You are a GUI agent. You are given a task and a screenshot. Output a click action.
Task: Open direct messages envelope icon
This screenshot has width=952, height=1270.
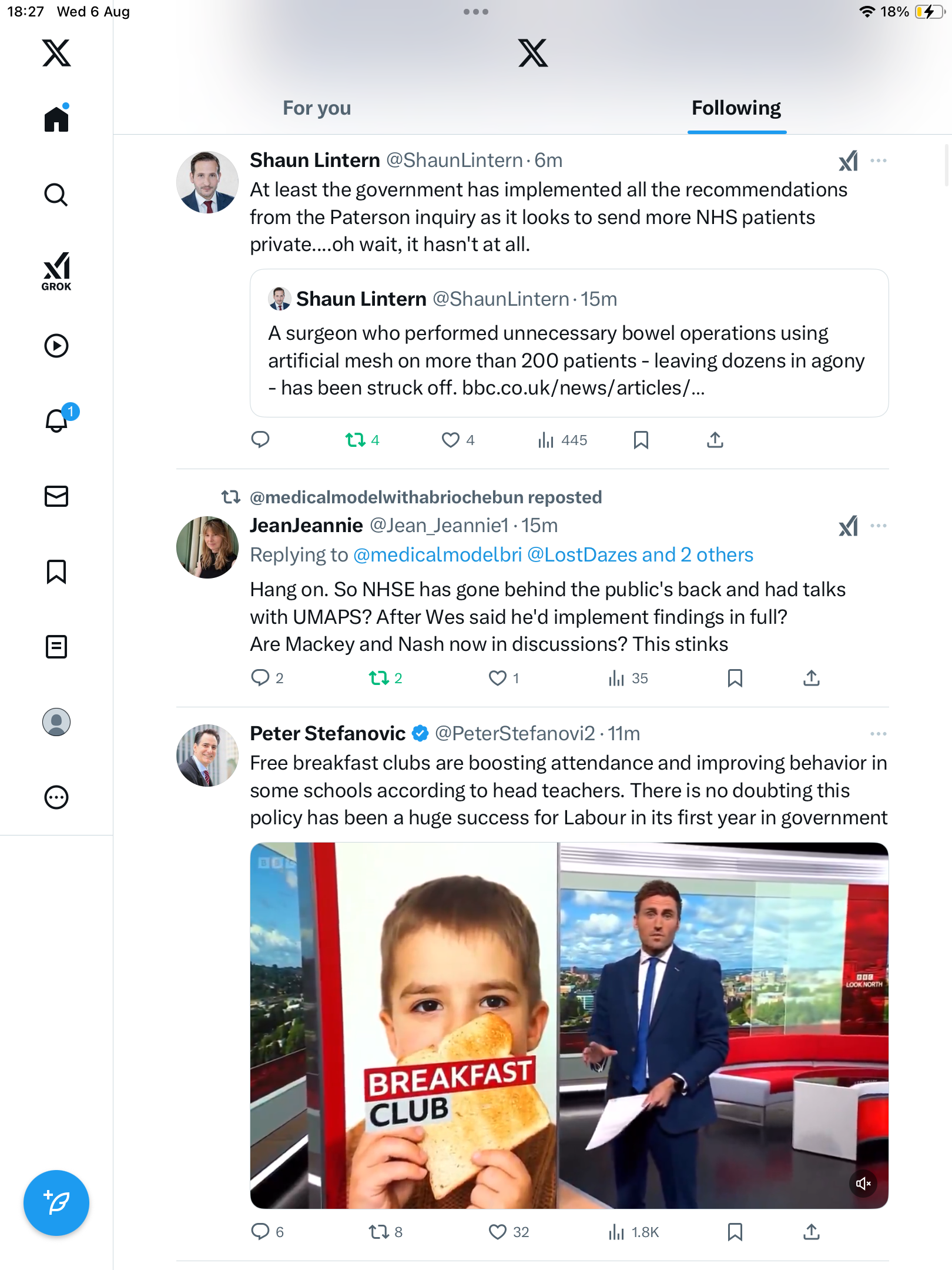click(x=56, y=496)
